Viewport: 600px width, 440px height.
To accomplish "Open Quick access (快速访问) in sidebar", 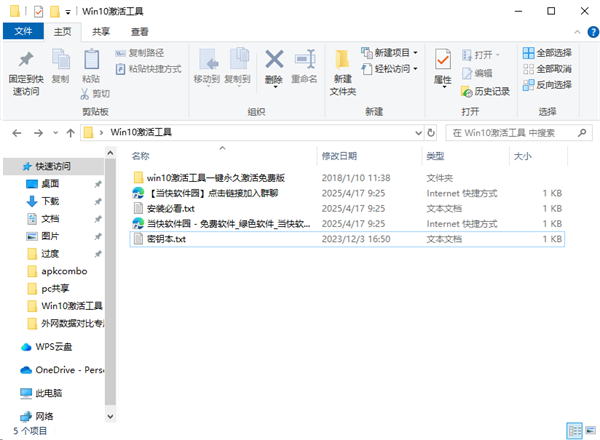I will (53, 166).
